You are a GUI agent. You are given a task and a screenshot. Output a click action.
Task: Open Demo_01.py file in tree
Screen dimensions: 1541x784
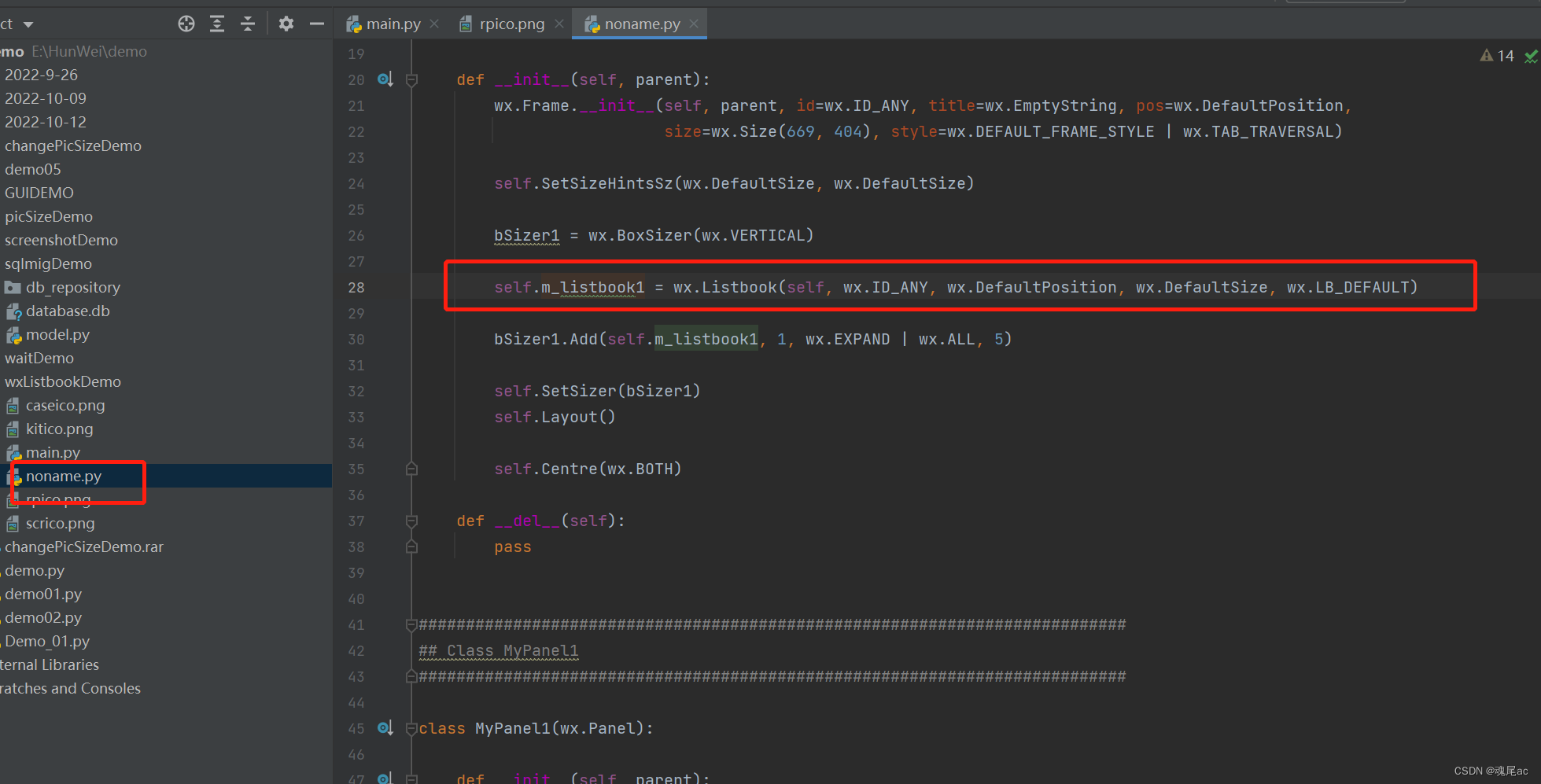click(47, 641)
